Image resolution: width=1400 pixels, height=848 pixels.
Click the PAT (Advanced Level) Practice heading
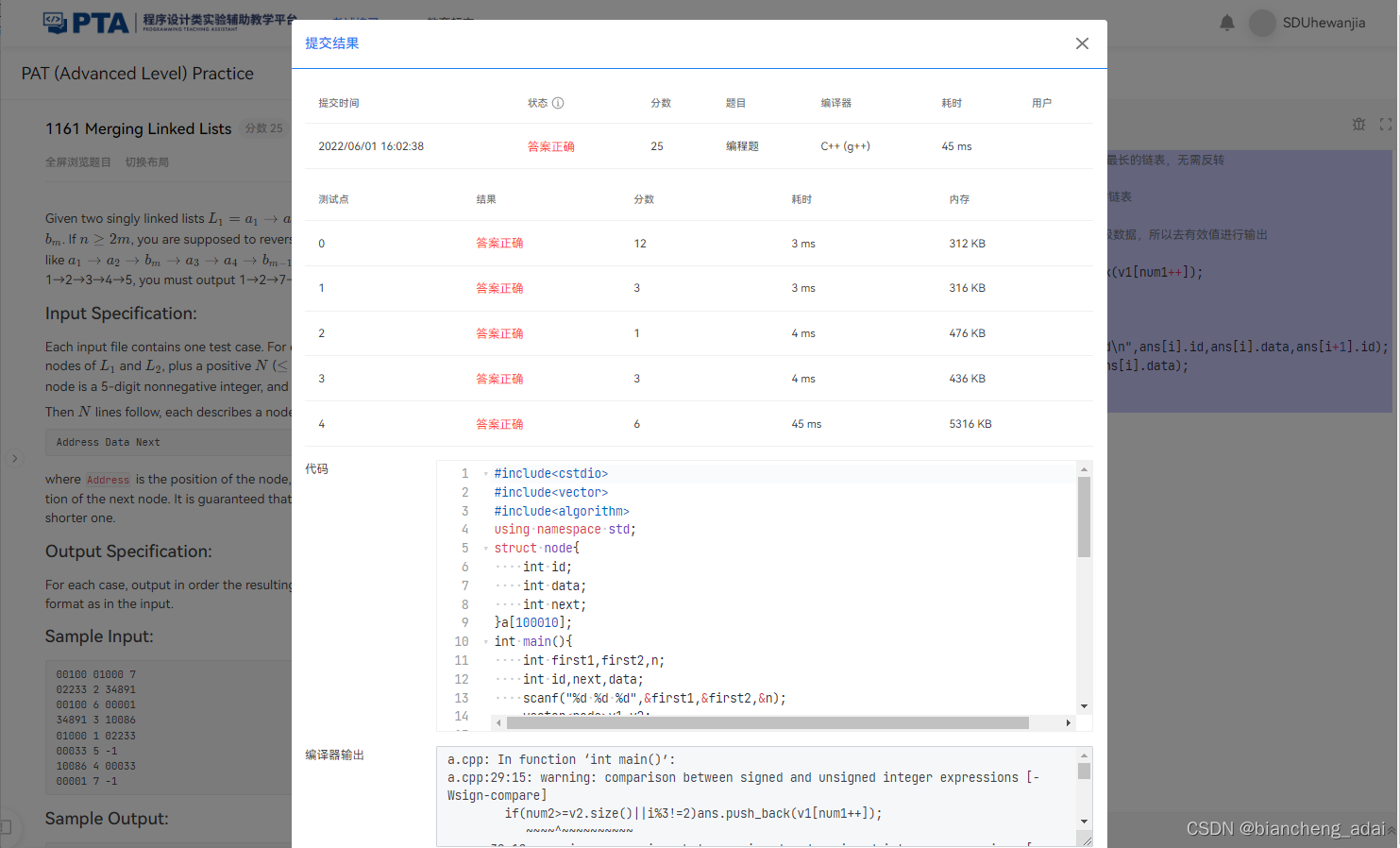[x=138, y=74]
